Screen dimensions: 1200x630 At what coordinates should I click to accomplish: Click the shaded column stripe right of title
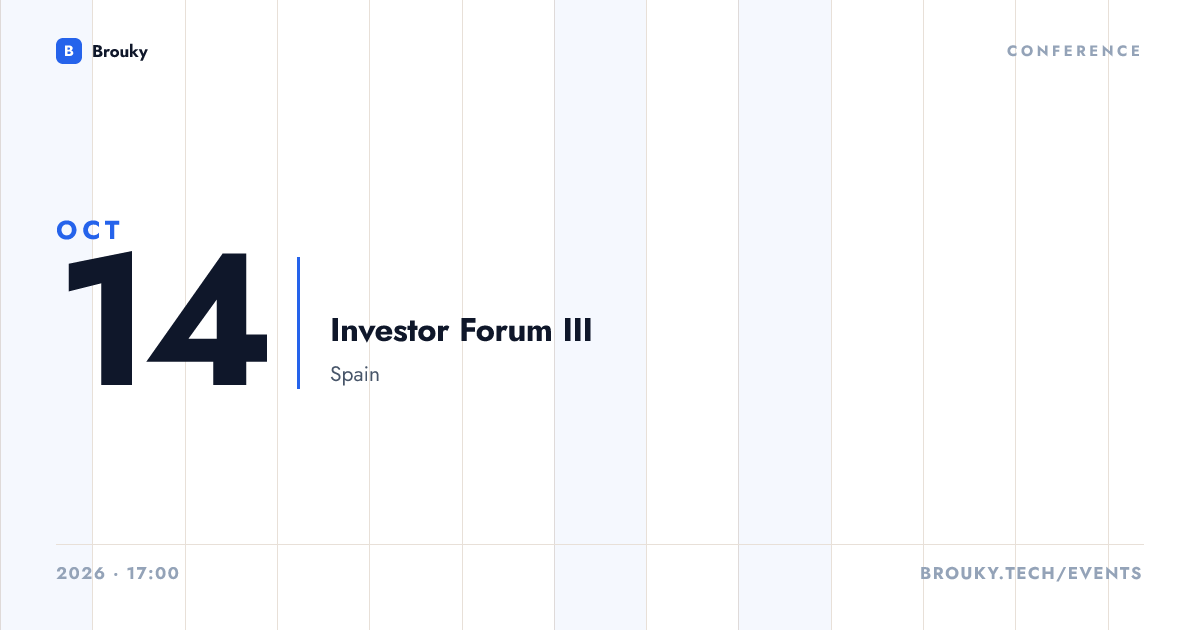(x=785, y=315)
